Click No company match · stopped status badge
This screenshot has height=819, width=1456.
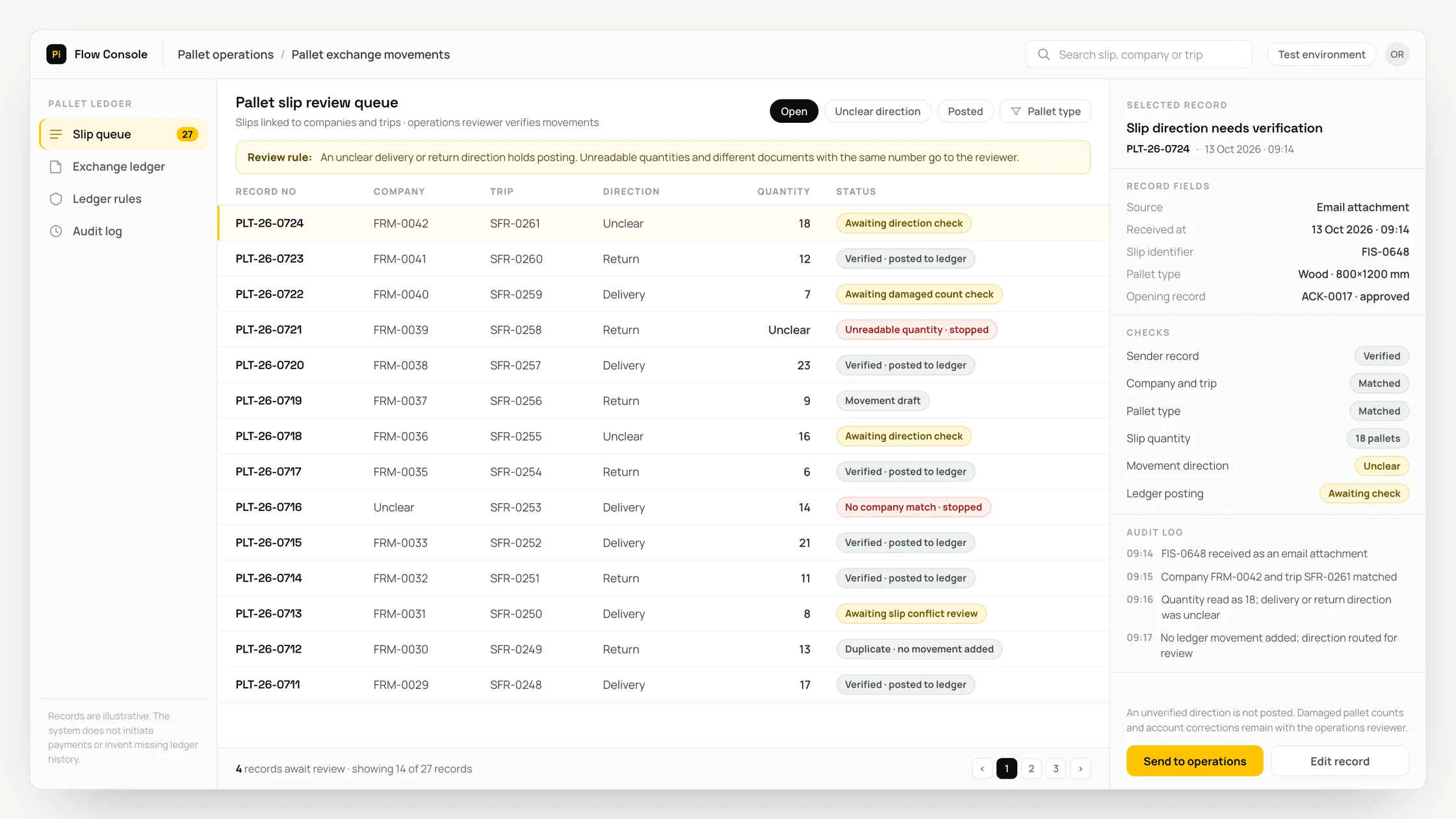click(913, 507)
